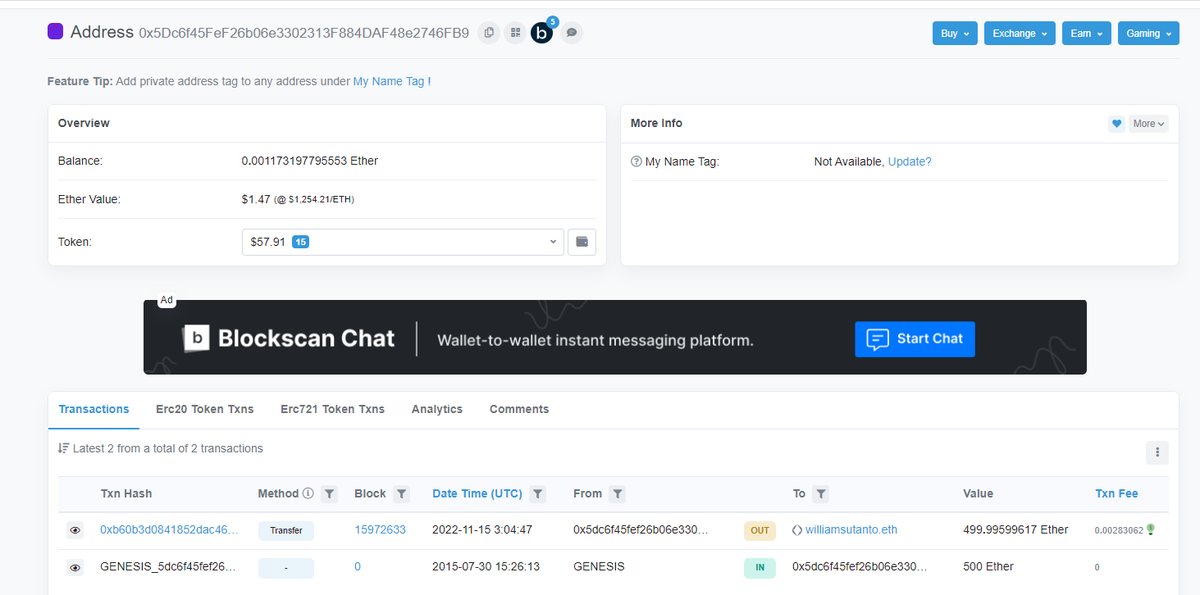Open the three-dot transactions options menu
The height and width of the screenshot is (595, 1200).
[x=1157, y=453]
